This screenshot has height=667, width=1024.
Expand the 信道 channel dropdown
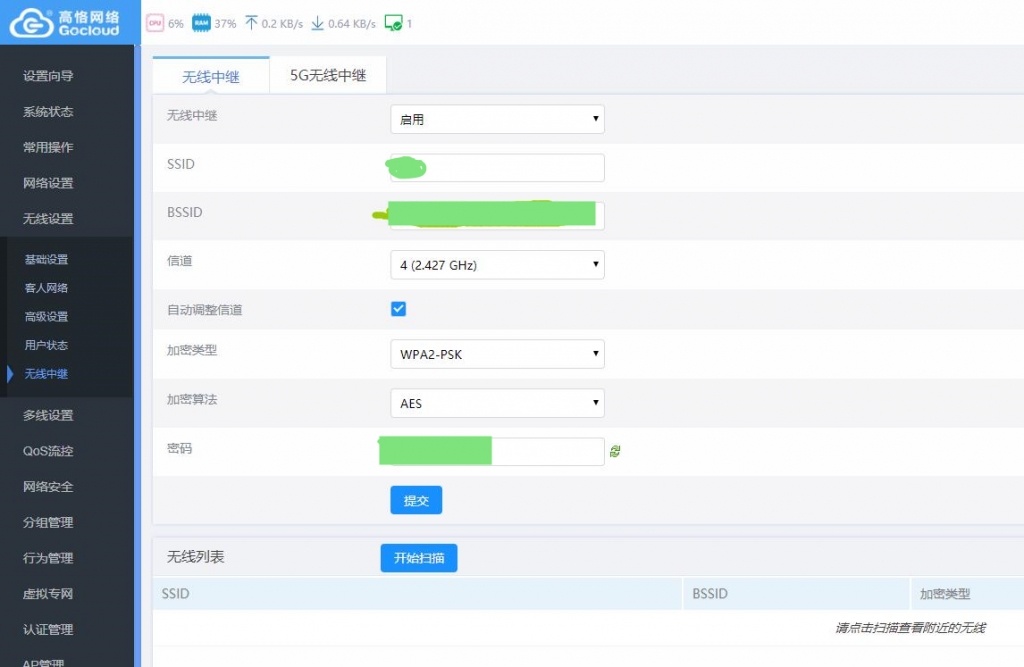pos(497,265)
